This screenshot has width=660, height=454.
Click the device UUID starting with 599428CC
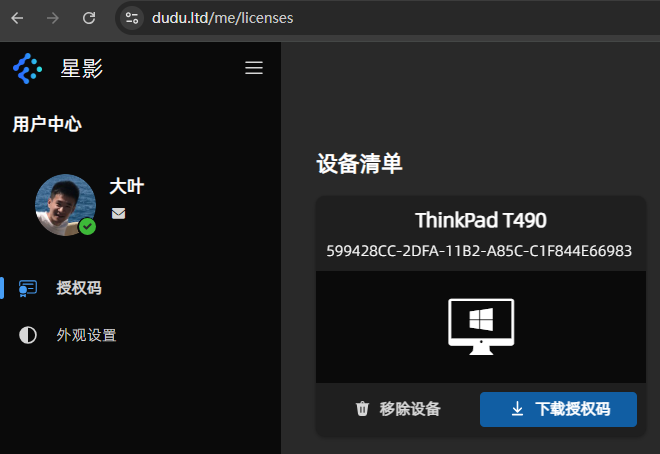point(479,251)
